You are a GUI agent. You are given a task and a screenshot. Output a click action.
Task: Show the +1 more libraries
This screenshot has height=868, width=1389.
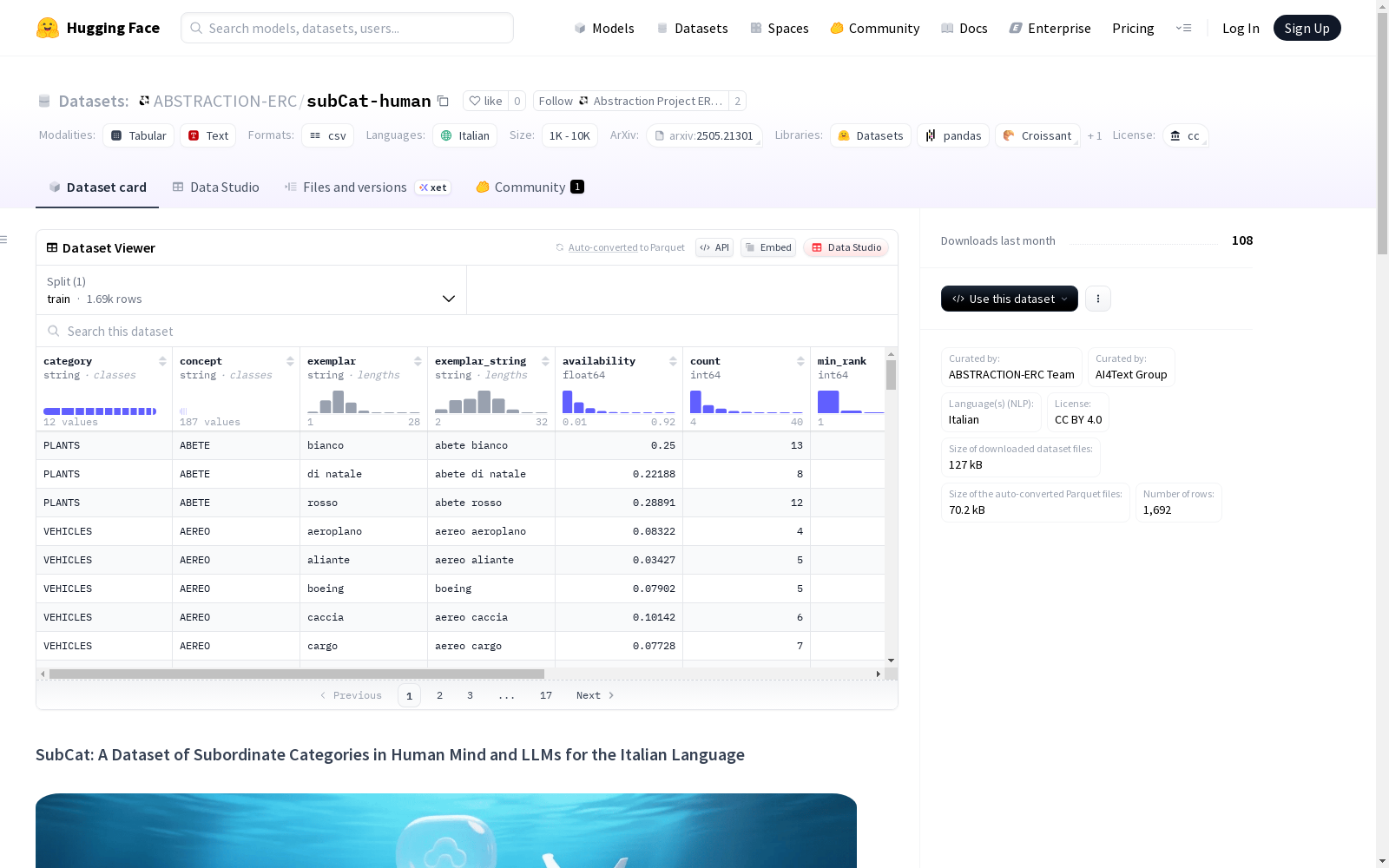click(1095, 135)
